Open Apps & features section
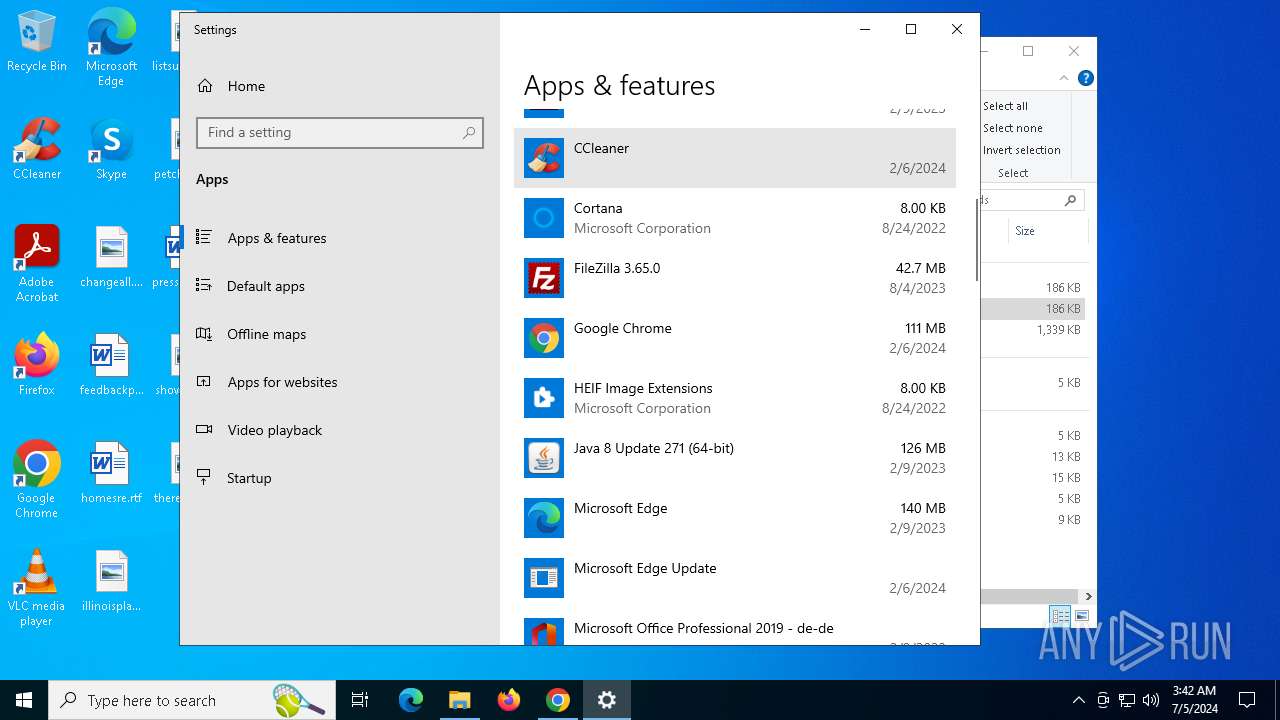 [x=340, y=238]
